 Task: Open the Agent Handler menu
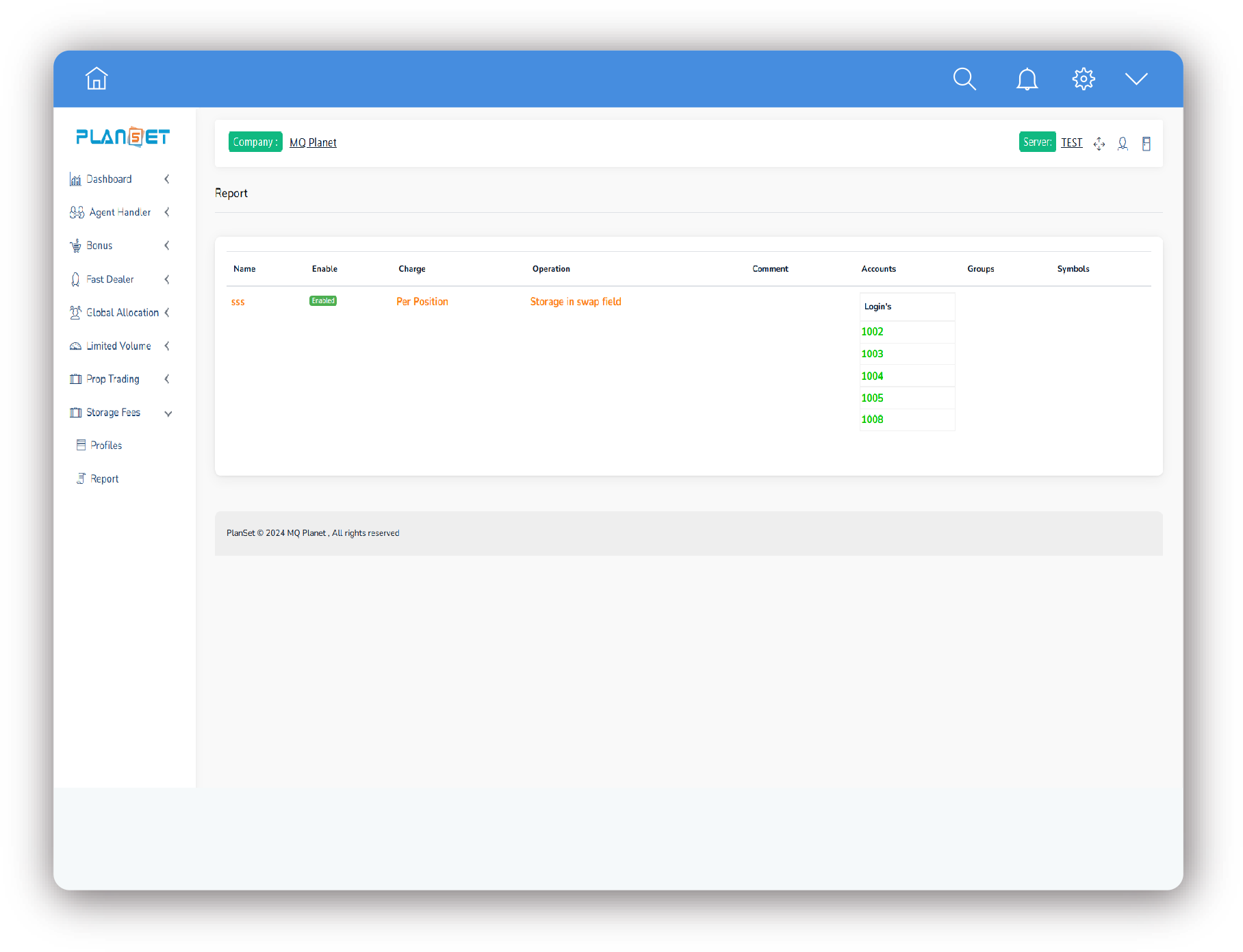[120, 213]
